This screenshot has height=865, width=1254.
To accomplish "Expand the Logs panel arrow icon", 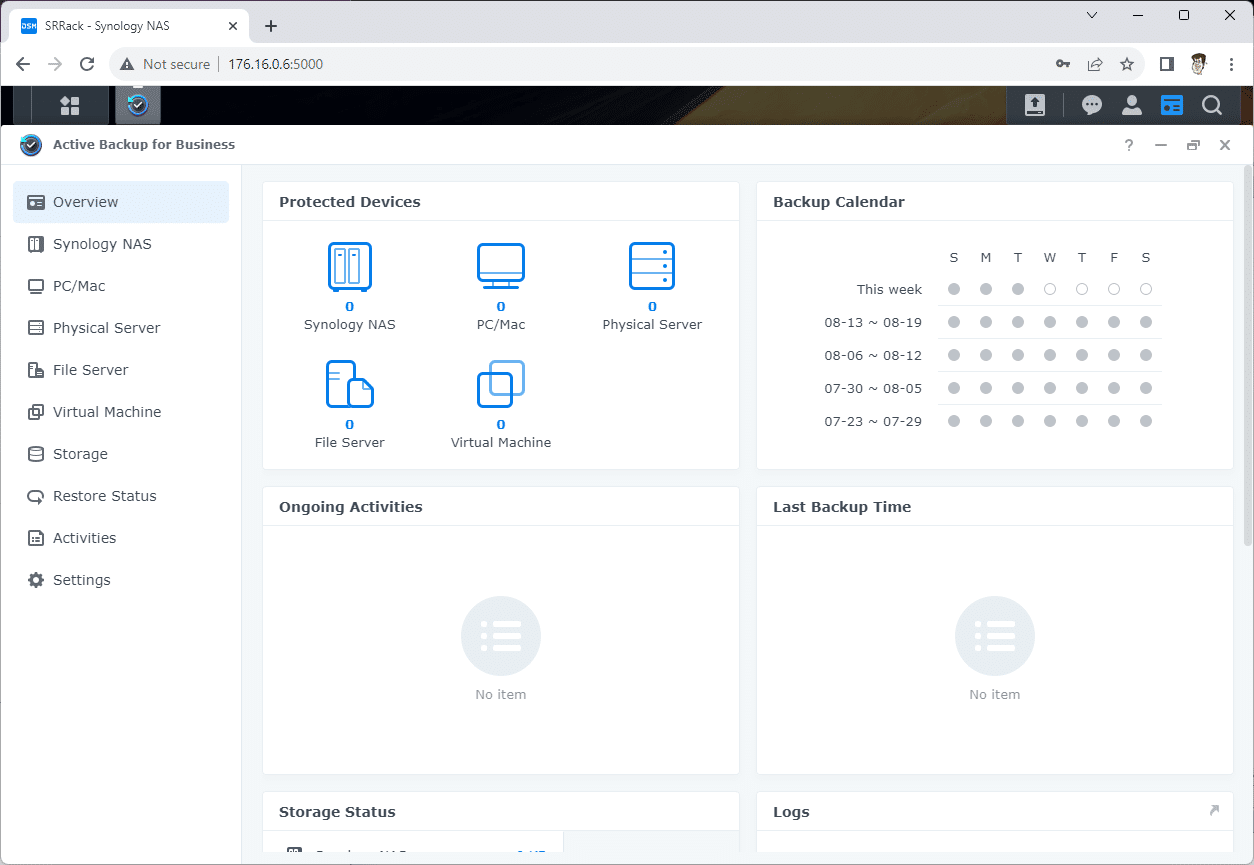I will coord(1214,811).
